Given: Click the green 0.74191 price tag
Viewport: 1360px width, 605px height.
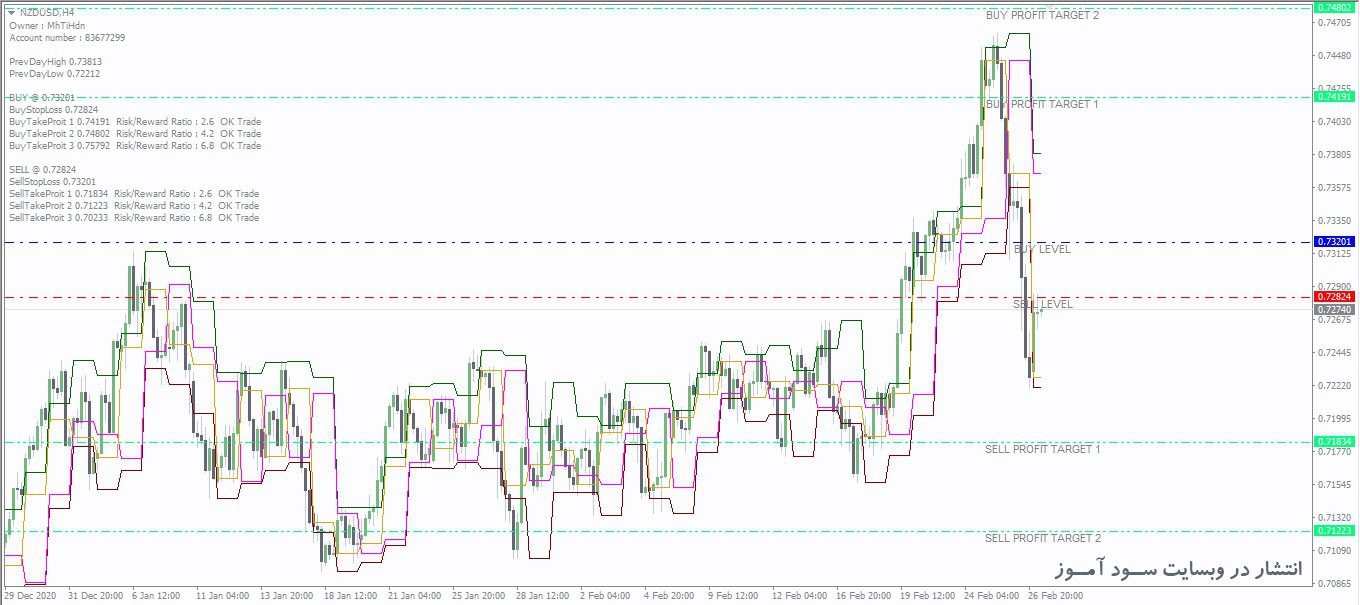Looking at the screenshot, I should 1335,97.
